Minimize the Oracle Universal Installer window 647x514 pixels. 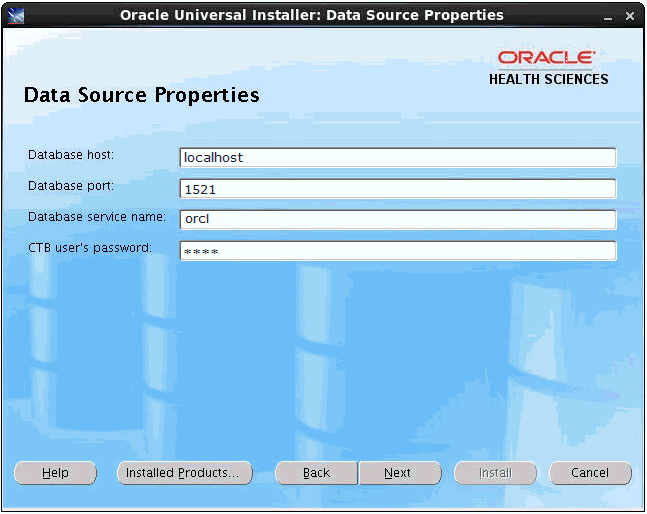click(x=608, y=17)
